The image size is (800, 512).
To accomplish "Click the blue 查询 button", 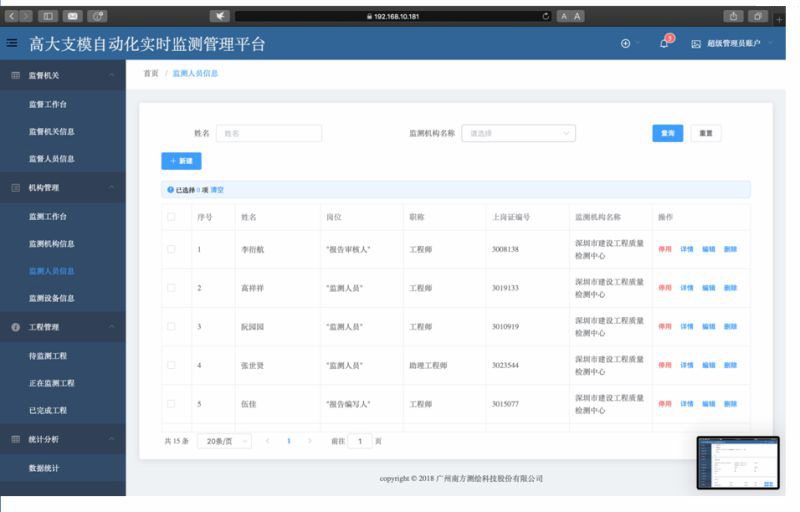I will (667, 133).
